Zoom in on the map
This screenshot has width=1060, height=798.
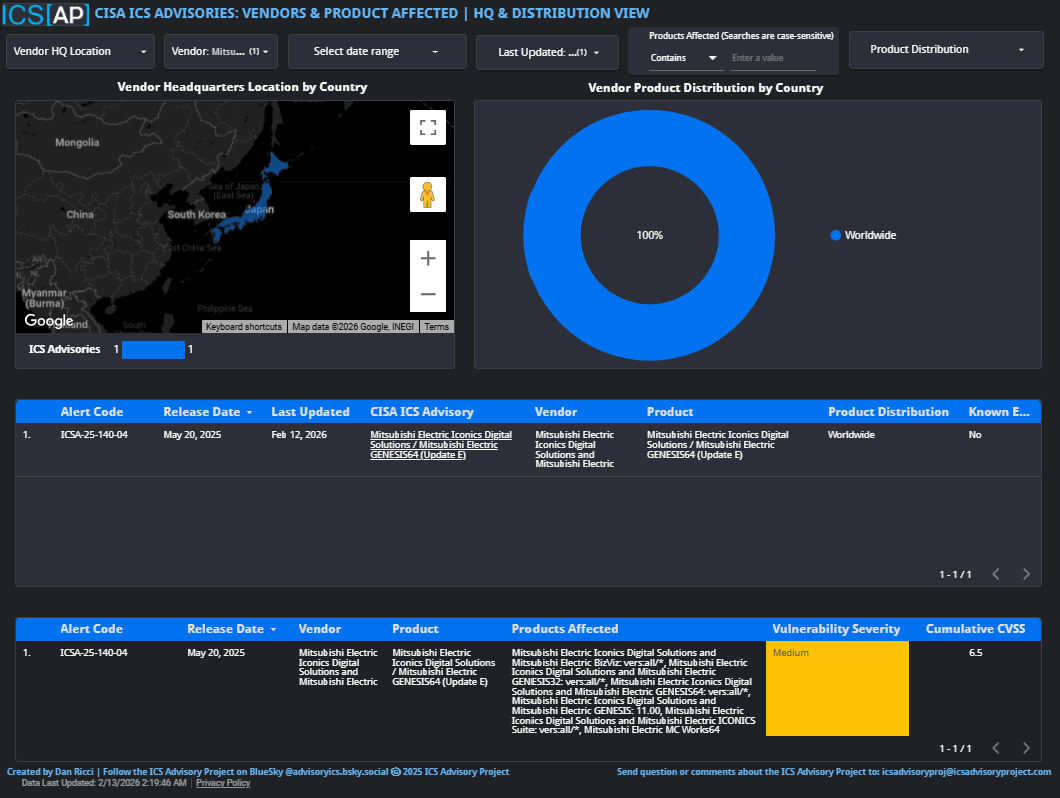tap(428, 258)
